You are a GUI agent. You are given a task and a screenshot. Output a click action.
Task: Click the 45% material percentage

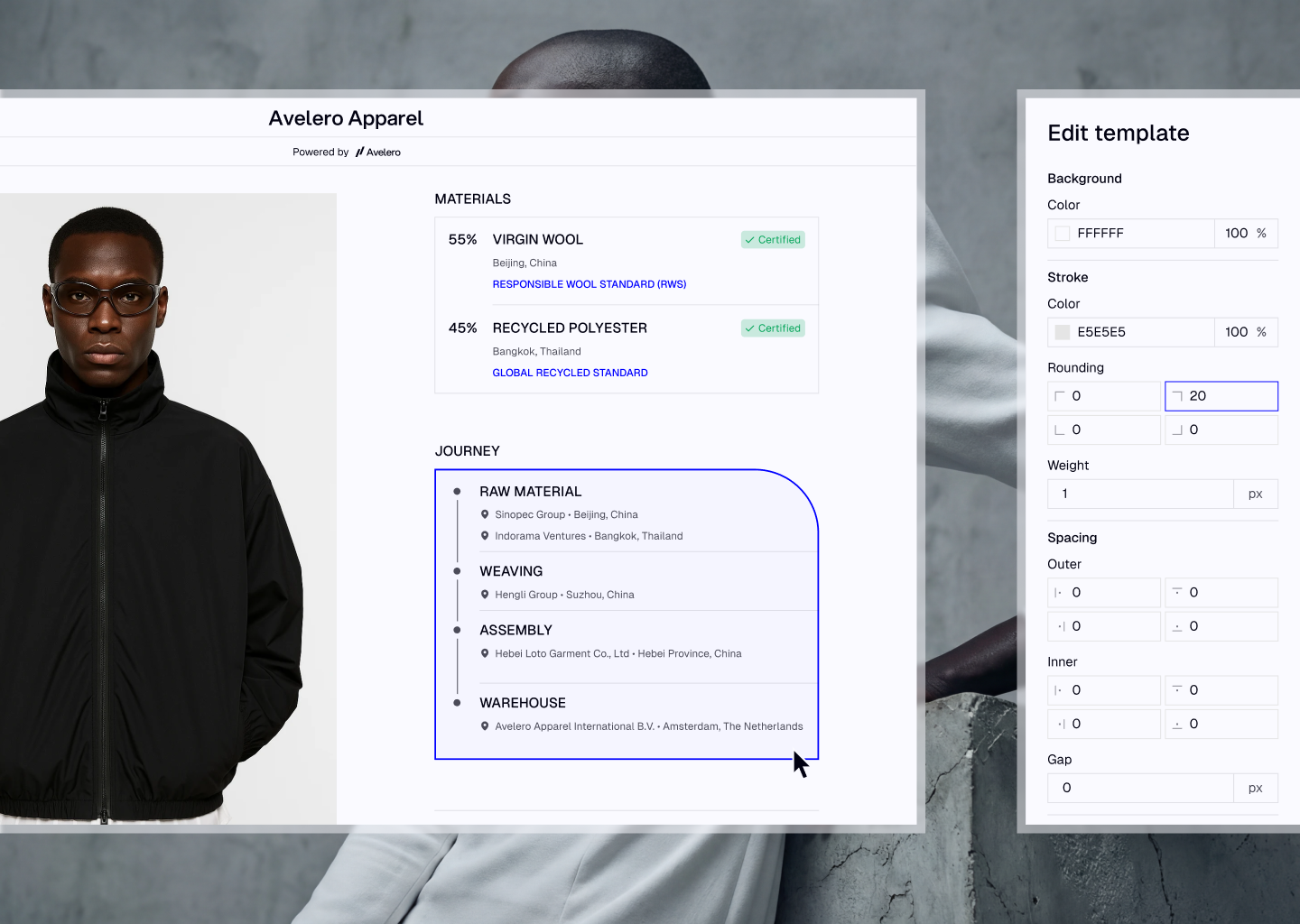(x=462, y=328)
